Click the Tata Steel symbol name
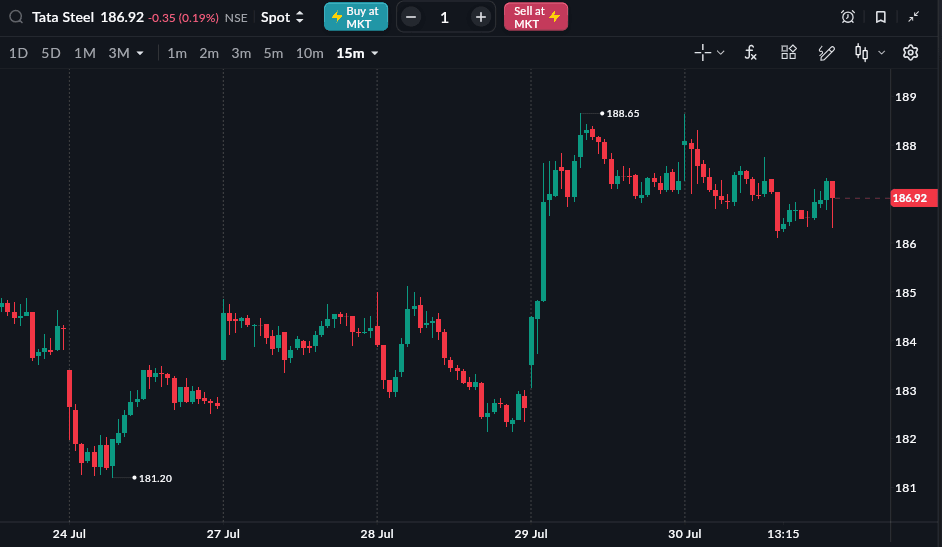This screenshot has width=942, height=547. (x=63, y=17)
